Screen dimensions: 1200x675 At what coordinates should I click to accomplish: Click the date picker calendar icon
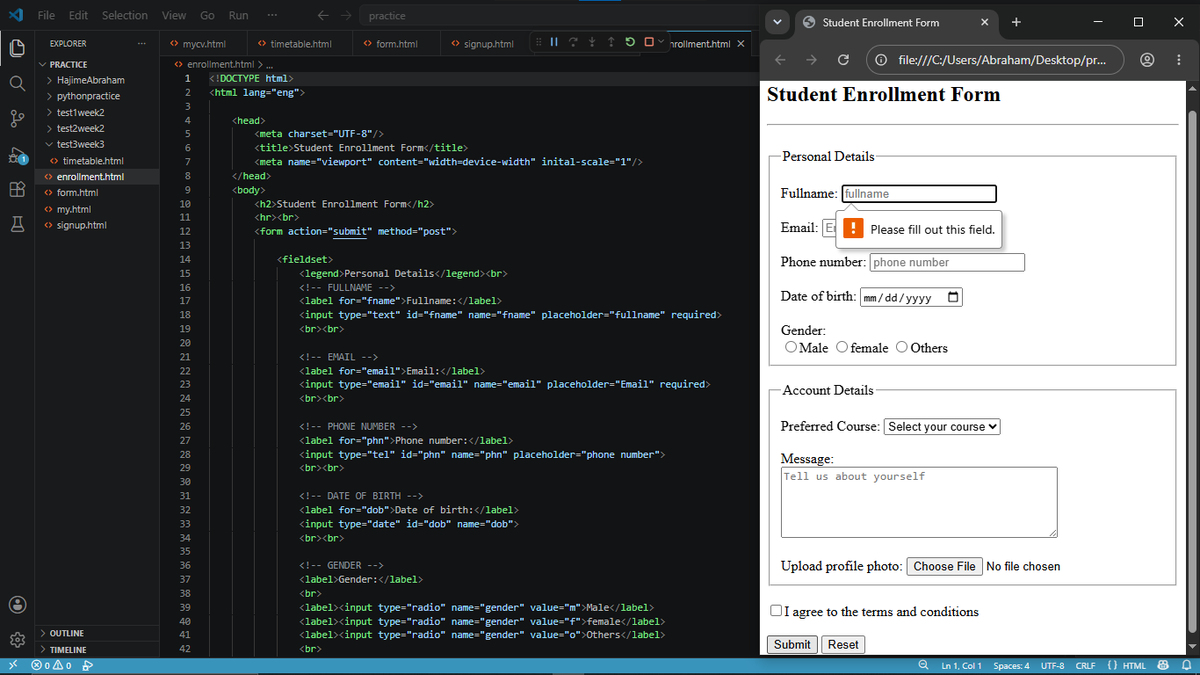[x=952, y=297]
